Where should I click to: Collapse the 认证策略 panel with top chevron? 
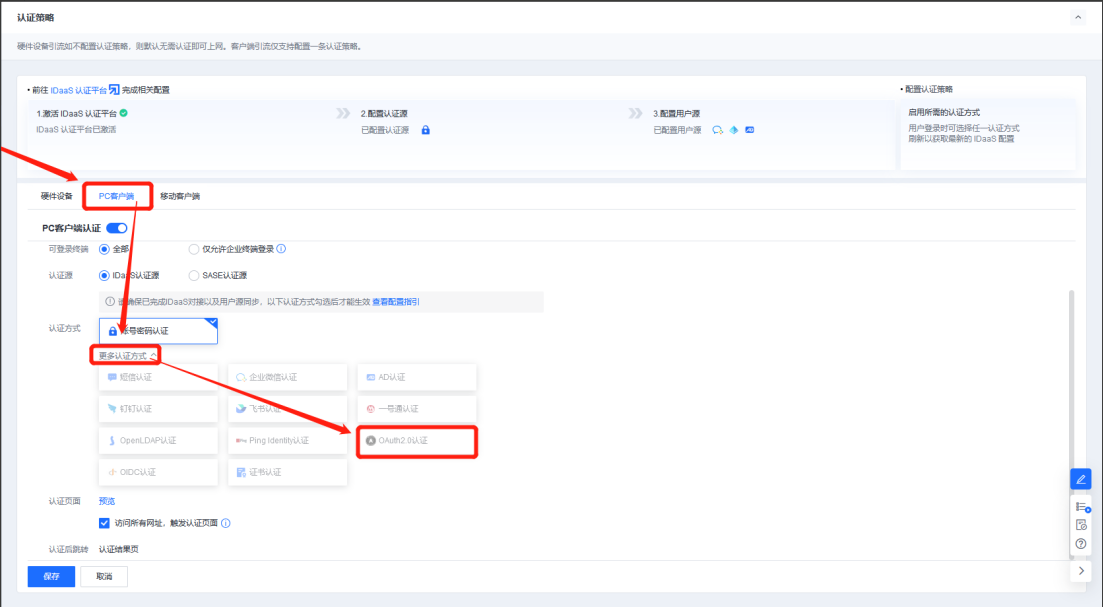[x=1077, y=18]
